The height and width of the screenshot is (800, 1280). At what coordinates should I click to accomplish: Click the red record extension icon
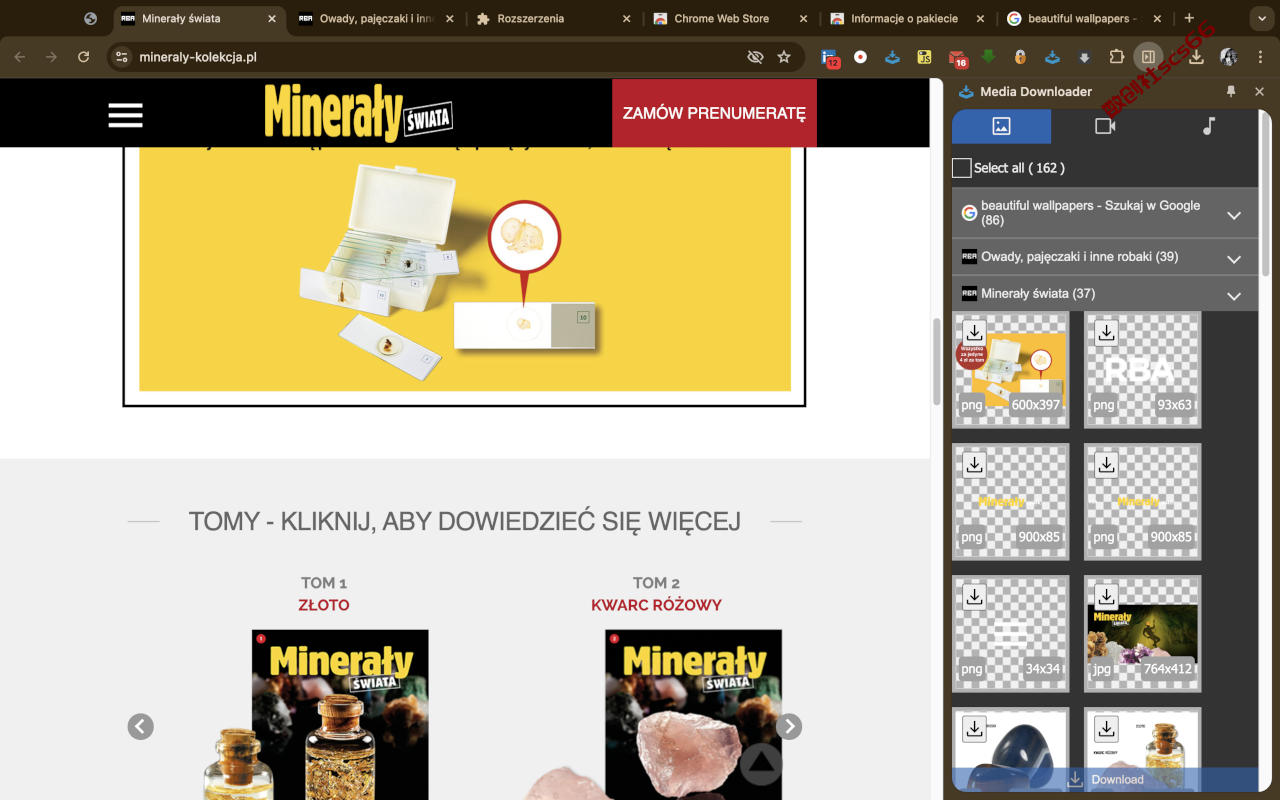(860, 57)
